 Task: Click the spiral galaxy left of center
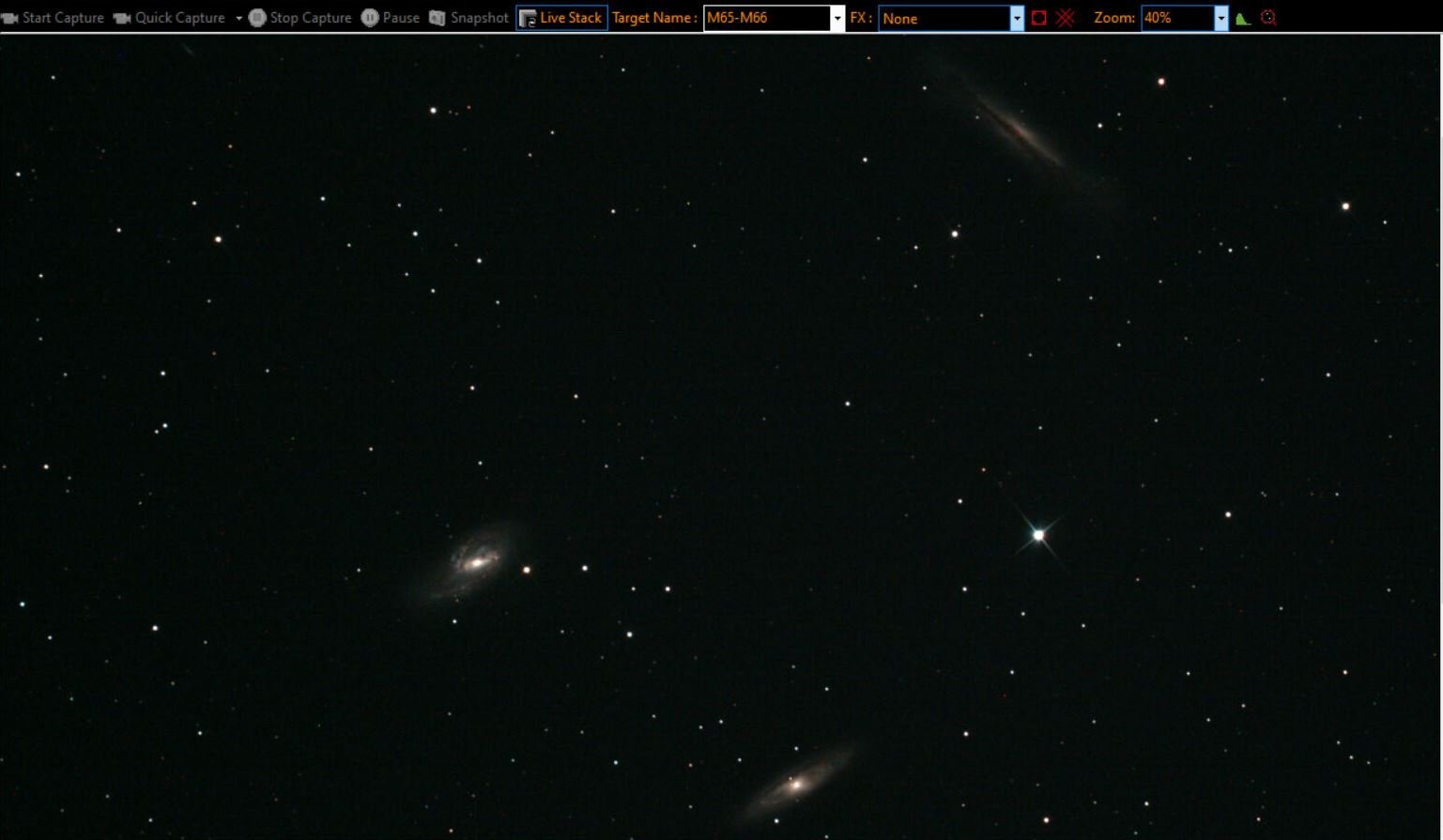(x=474, y=562)
